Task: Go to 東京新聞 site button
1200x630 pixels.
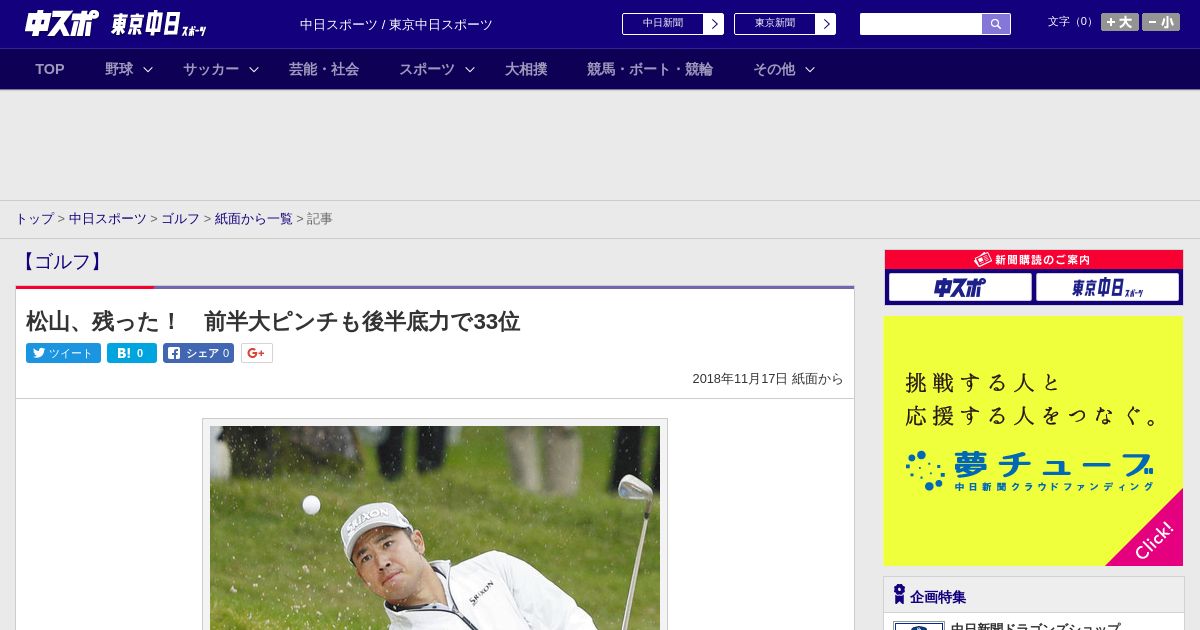Action: pos(775,24)
